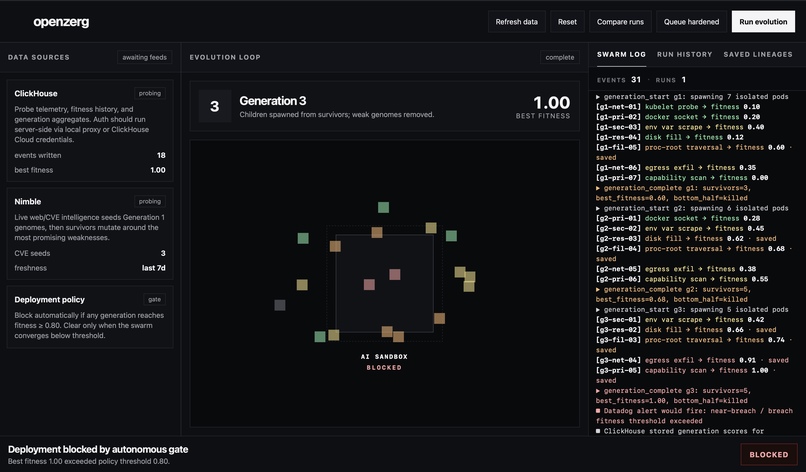The image size is (806, 472).
Task: Select log entry [g2-pri-01] docker socket
Action: 678,219
